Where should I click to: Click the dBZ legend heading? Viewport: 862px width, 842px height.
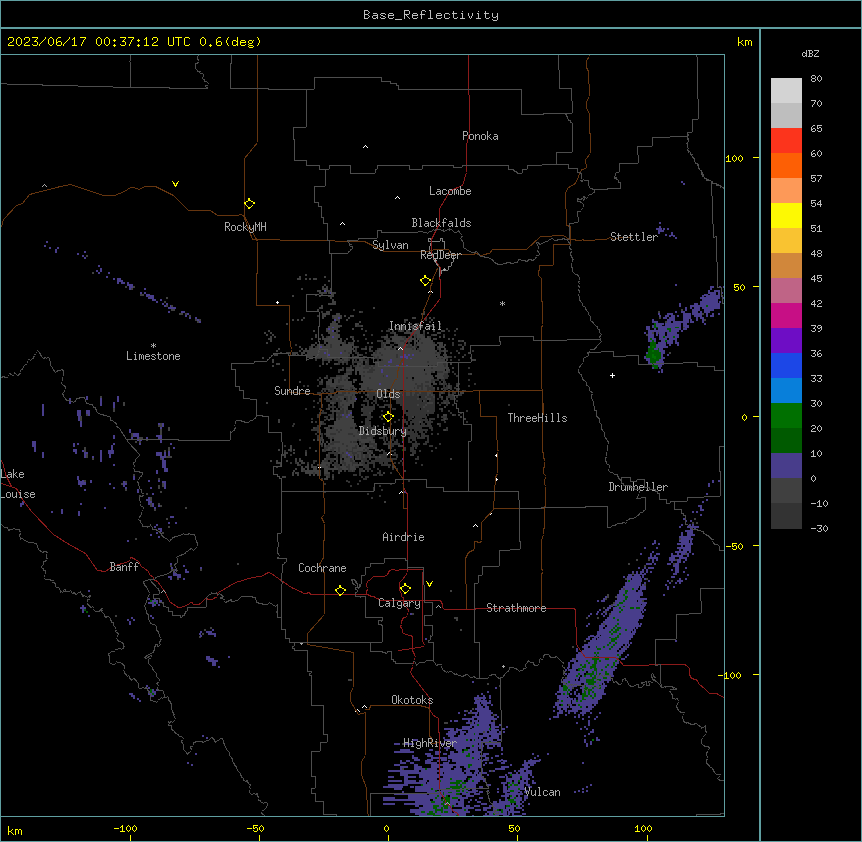tap(810, 53)
